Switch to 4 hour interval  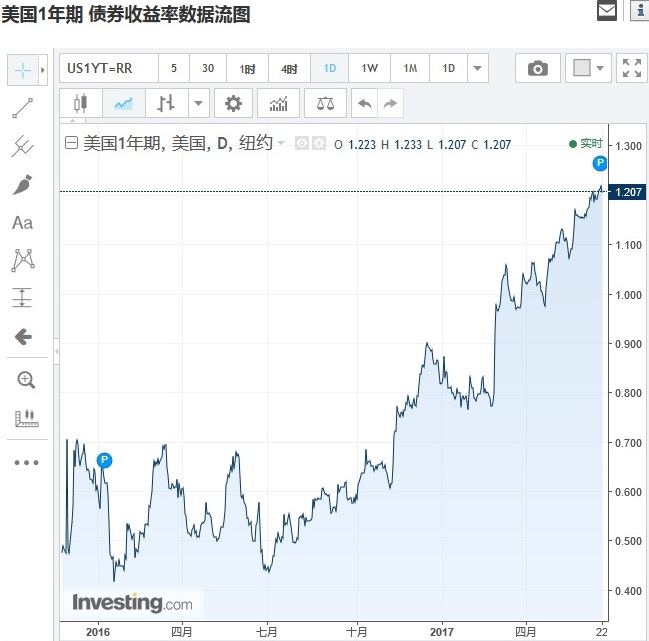coord(289,68)
